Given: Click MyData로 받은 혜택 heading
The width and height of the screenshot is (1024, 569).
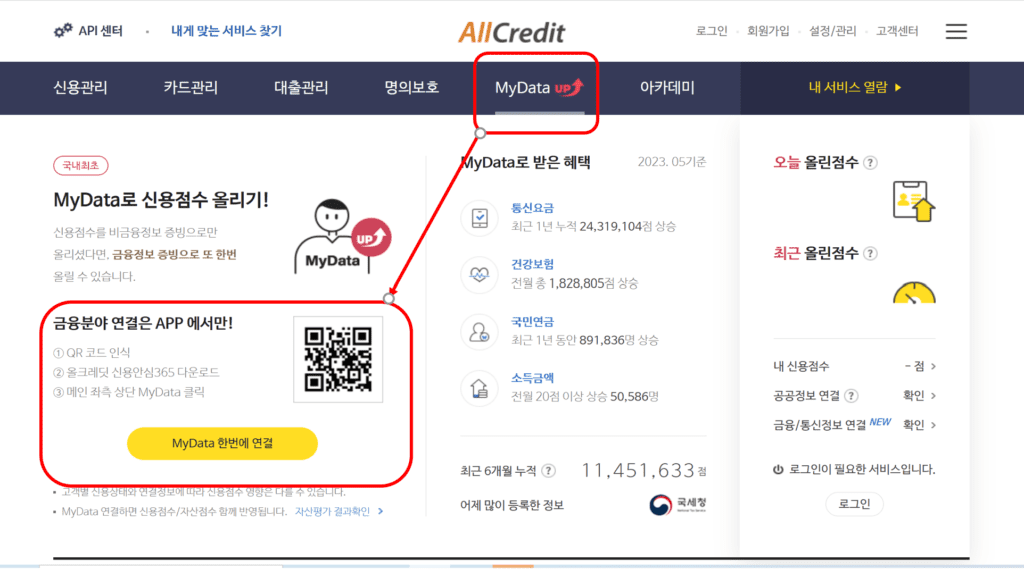Looking at the screenshot, I should coord(526,163).
